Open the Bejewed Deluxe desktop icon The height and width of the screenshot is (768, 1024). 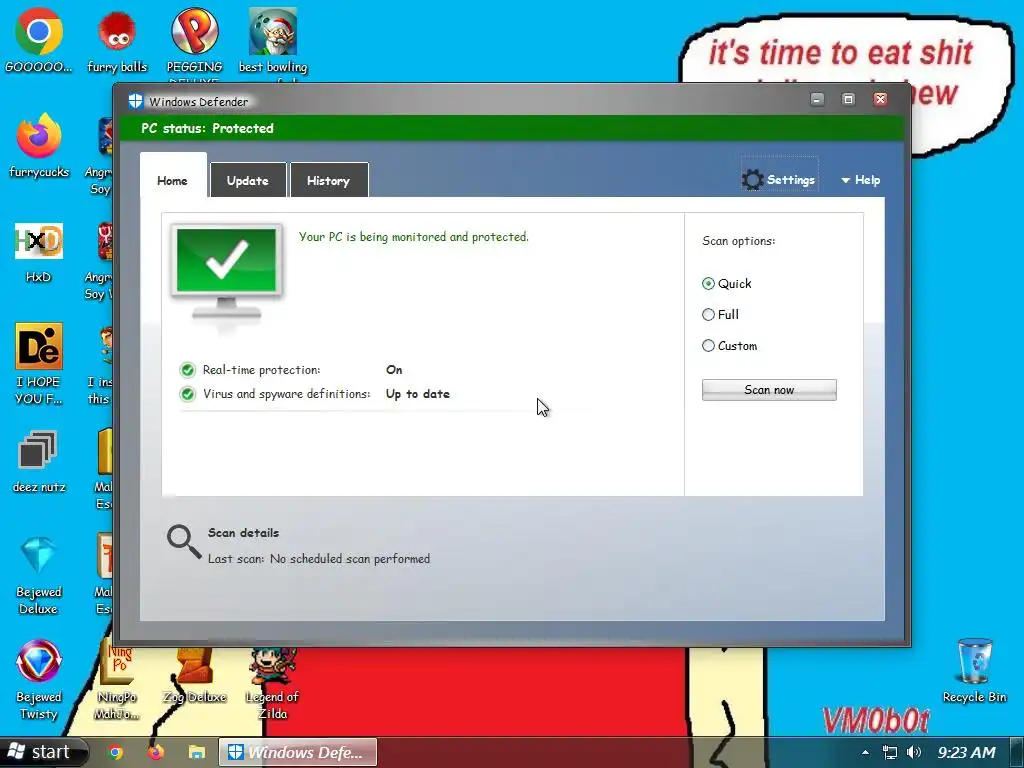coord(39,575)
